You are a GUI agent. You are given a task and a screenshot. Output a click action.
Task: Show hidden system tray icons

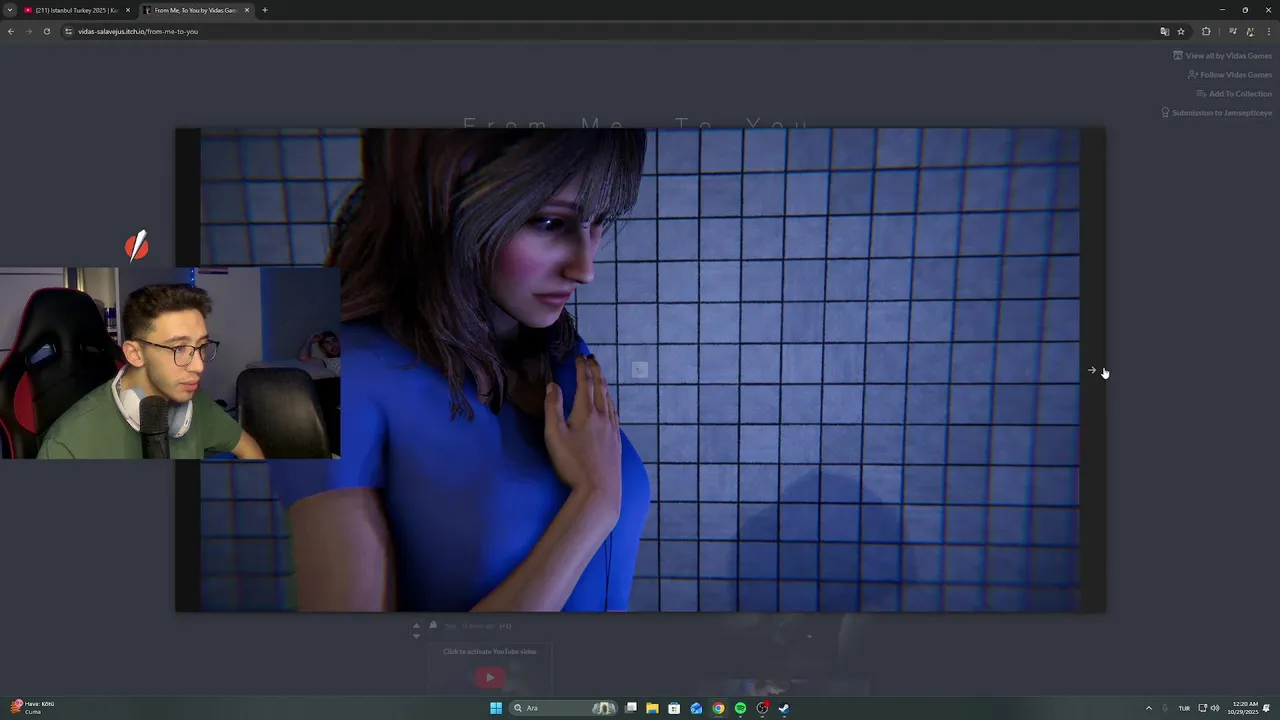(1148, 708)
